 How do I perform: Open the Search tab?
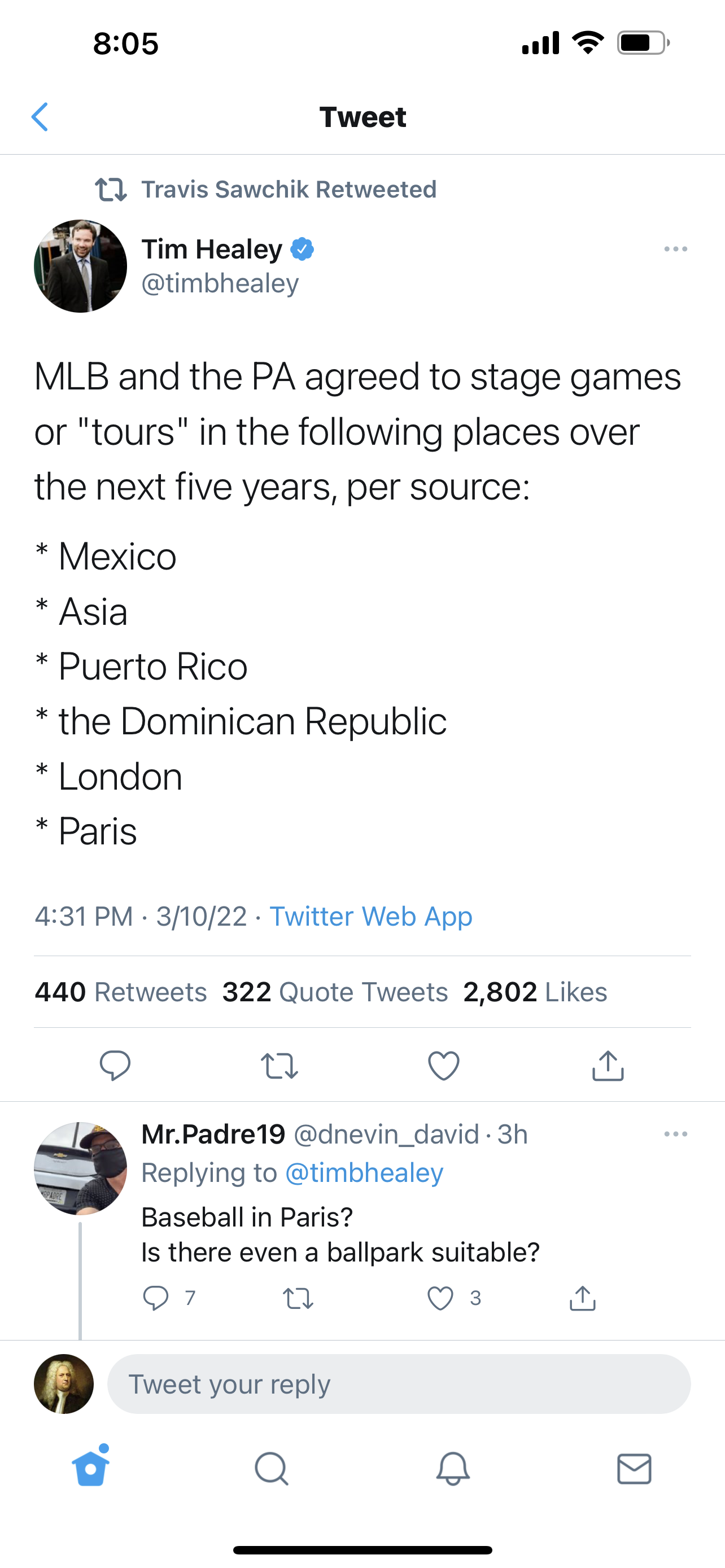point(272,1469)
